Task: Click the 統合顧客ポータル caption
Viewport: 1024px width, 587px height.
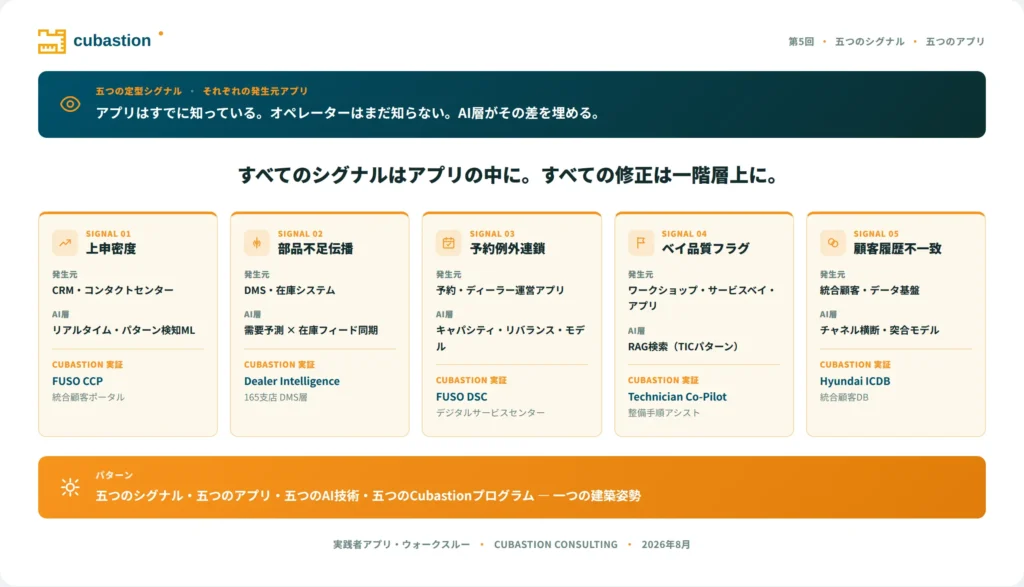Action: click(88, 397)
